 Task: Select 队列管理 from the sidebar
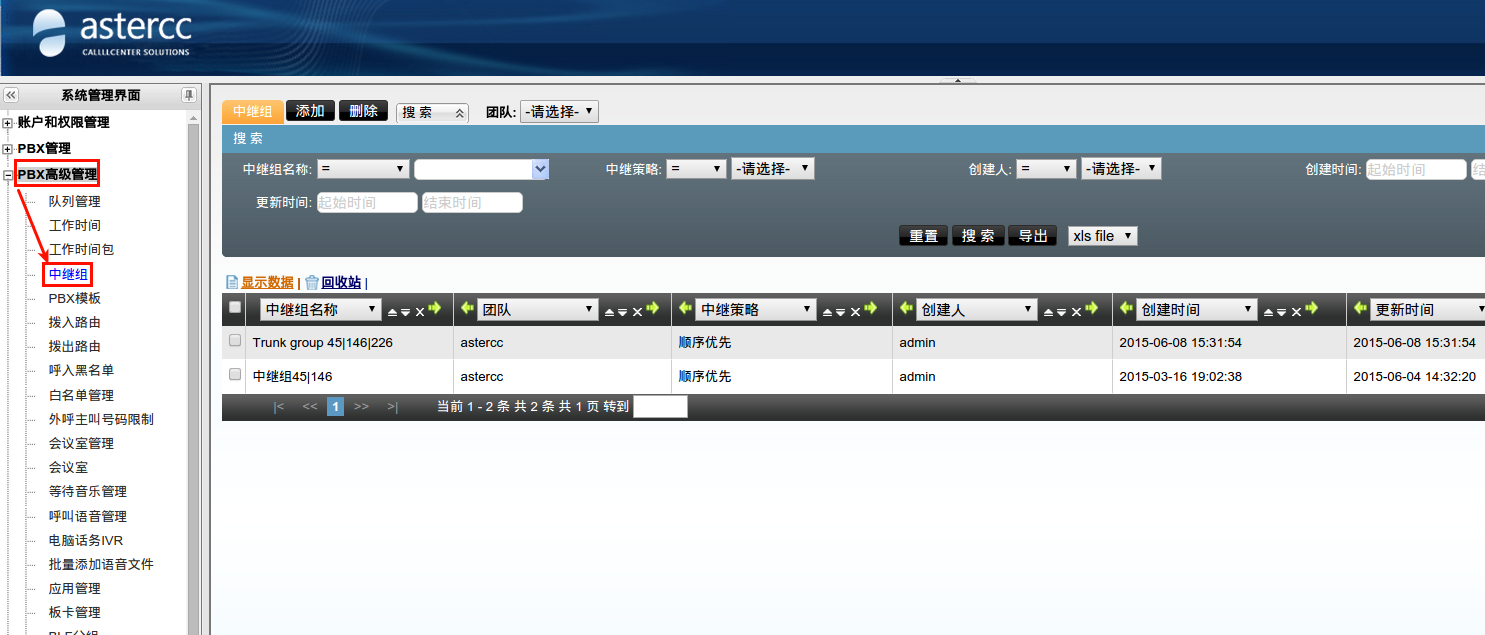(x=75, y=201)
